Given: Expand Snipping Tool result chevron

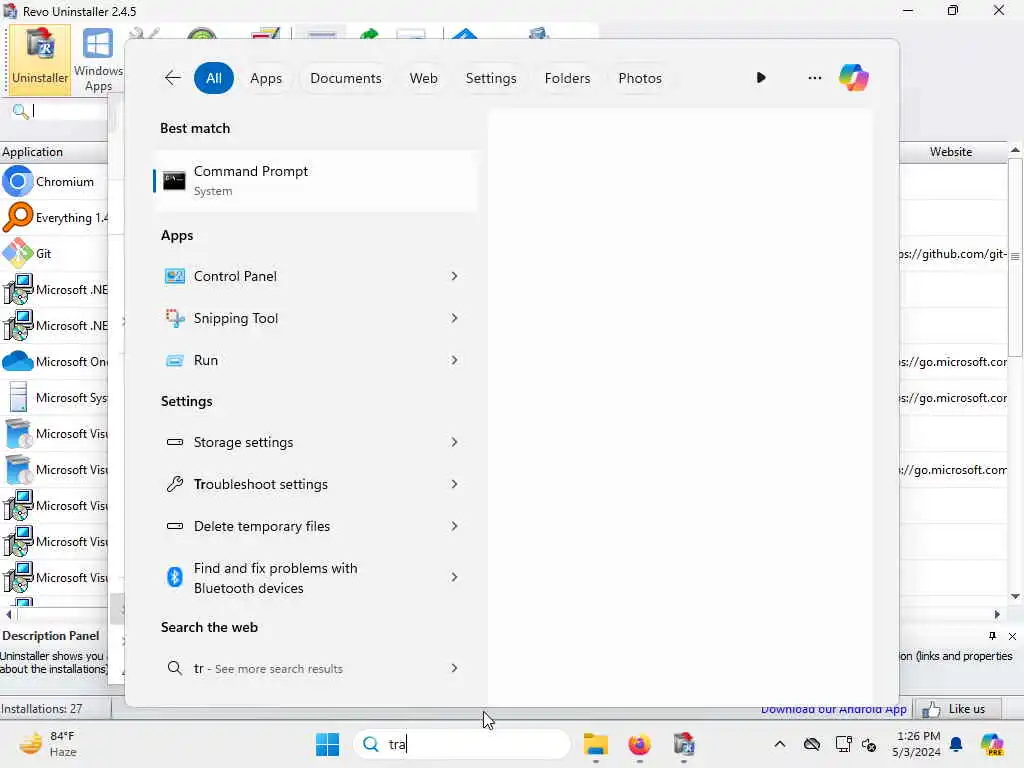Looking at the screenshot, I should tap(454, 318).
